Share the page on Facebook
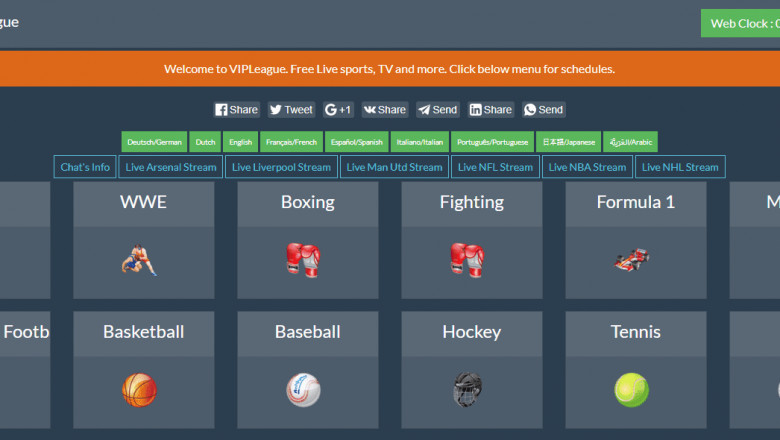Screen dimensions: 780x440 point(237,109)
